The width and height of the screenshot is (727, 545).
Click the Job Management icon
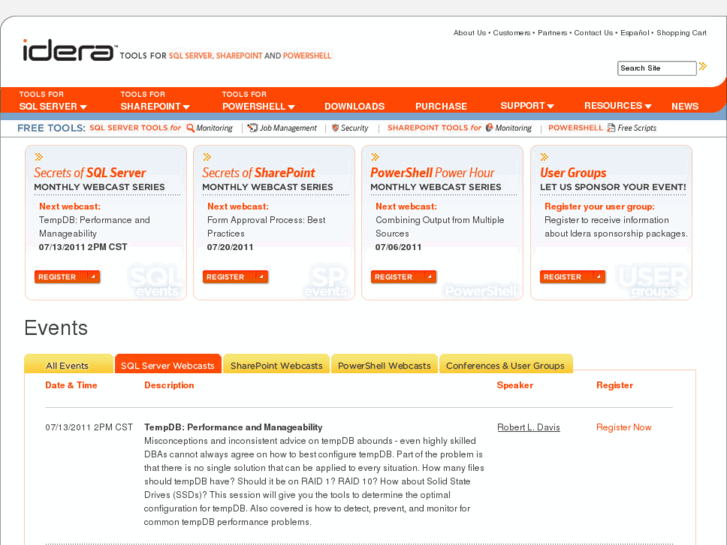(252, 128)
